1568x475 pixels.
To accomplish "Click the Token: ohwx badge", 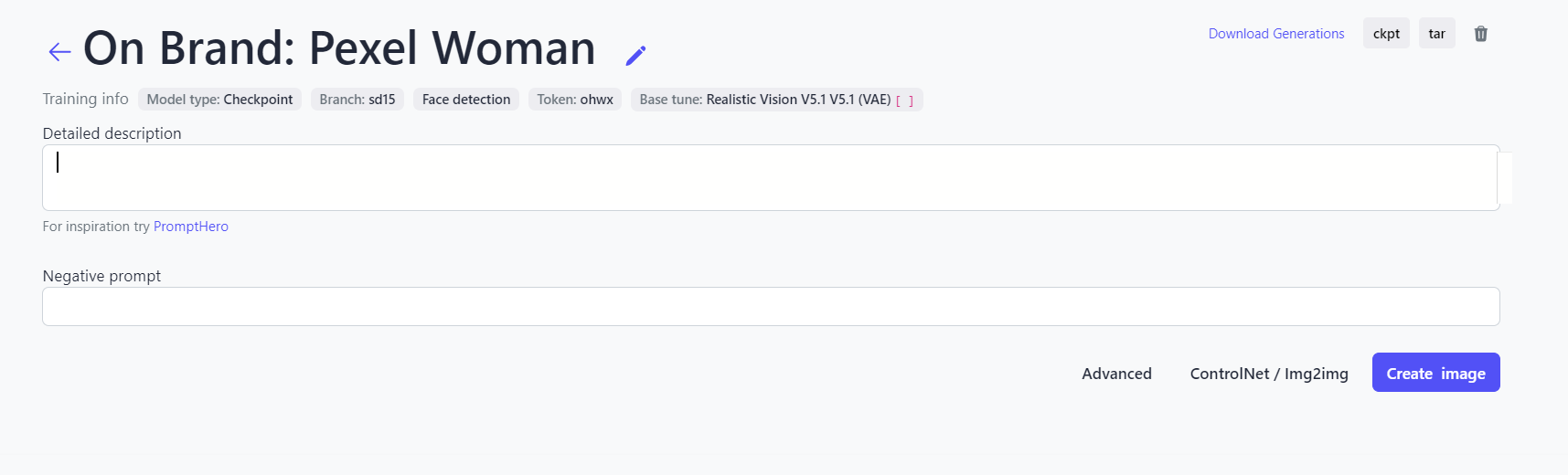I will pos(574,100).
